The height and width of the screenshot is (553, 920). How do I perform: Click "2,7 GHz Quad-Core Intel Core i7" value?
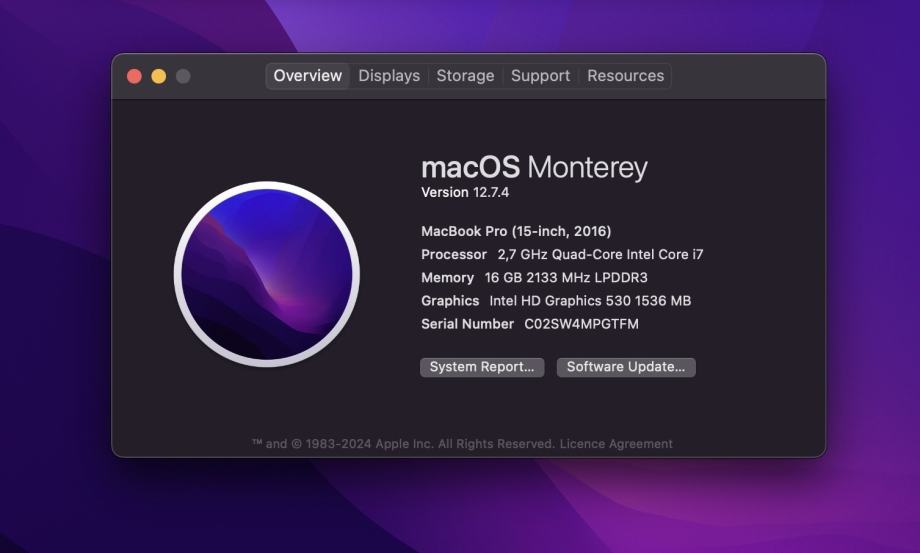tap(600, 255)
